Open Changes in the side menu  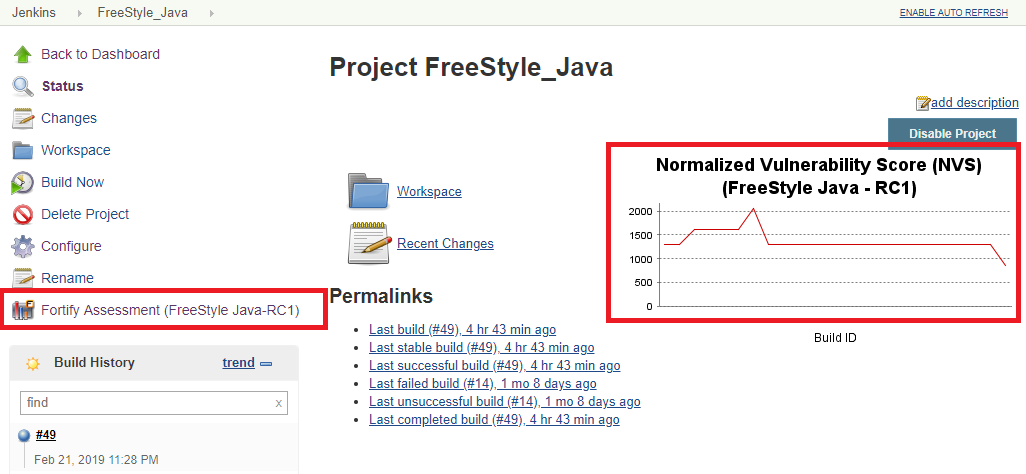(69, 118)
